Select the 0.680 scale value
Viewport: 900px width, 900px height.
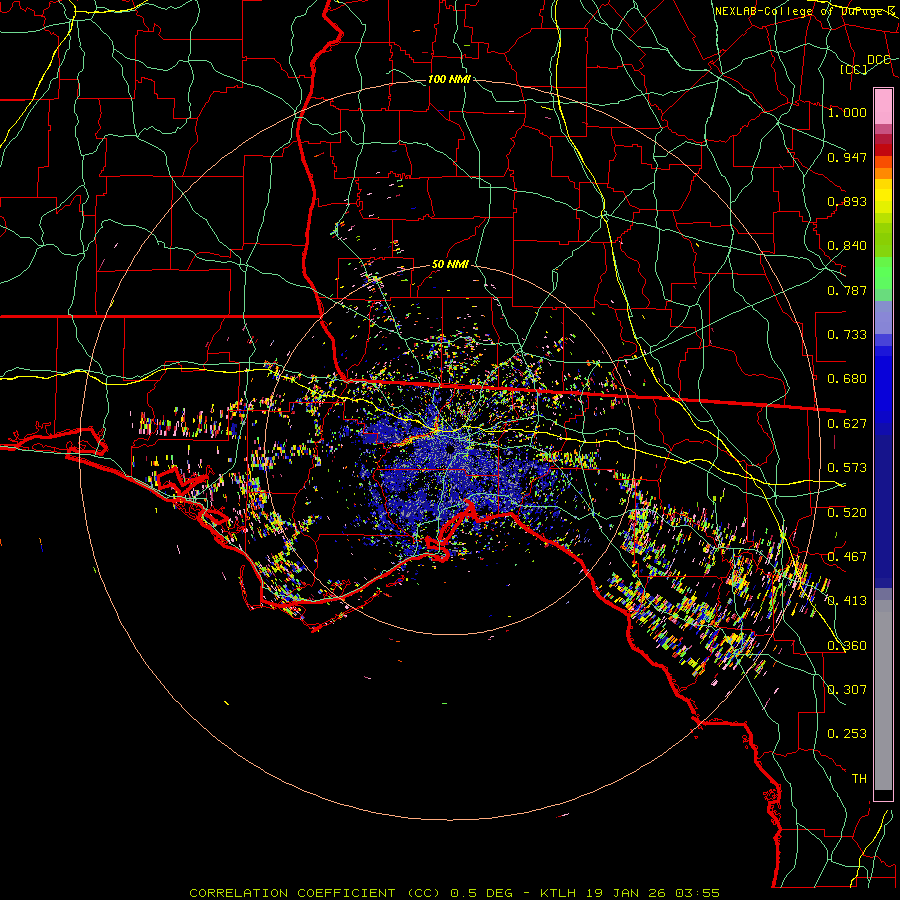[x=847, y=379]
